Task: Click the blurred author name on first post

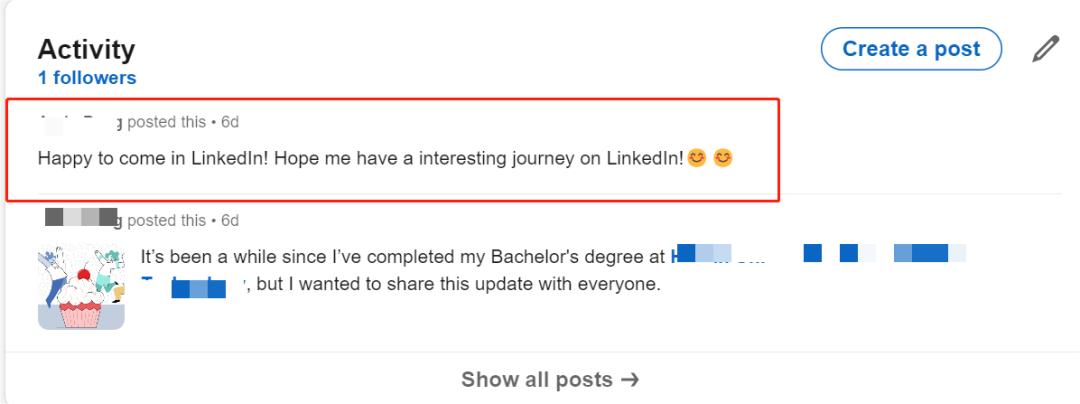Action: point(80,123)
